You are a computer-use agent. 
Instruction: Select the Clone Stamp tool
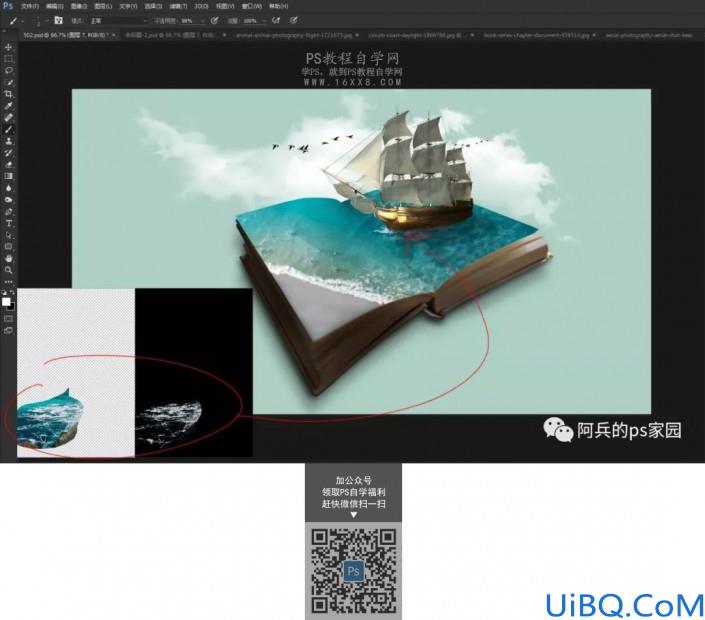(x=8, y=141)
